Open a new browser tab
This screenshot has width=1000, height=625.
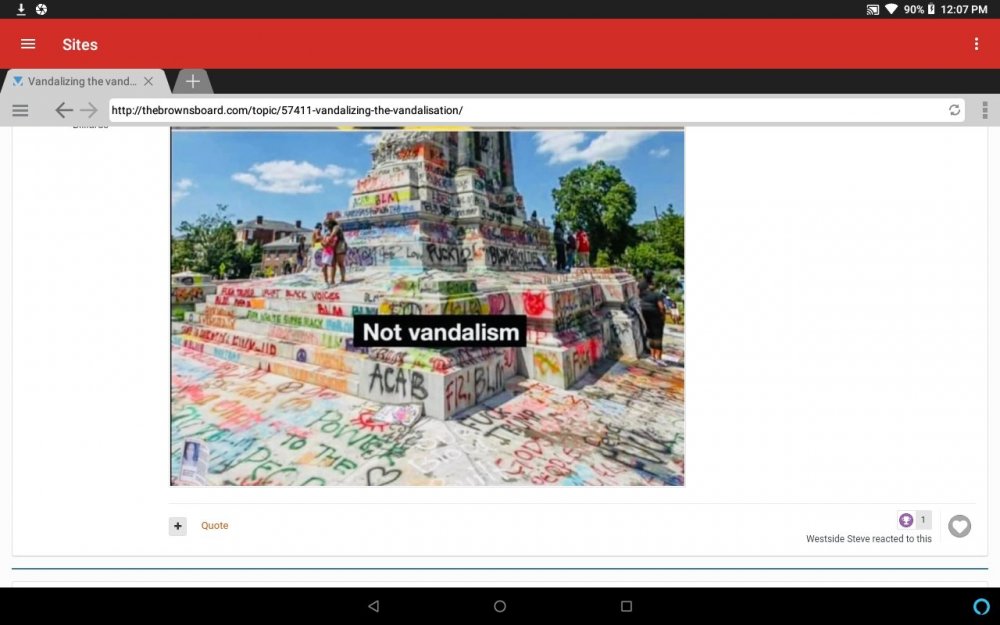(x=193, y=82)
